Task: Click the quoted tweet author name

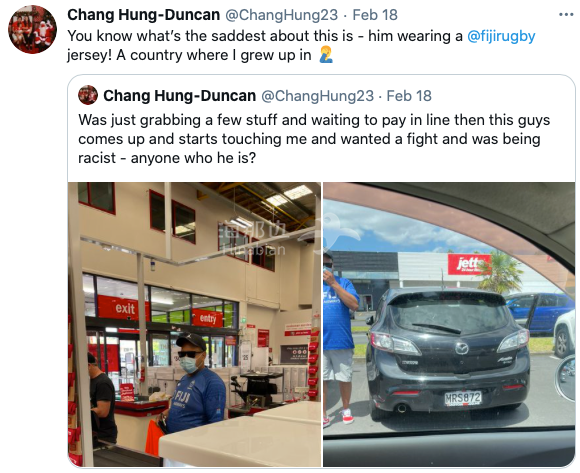Action: 179,96
